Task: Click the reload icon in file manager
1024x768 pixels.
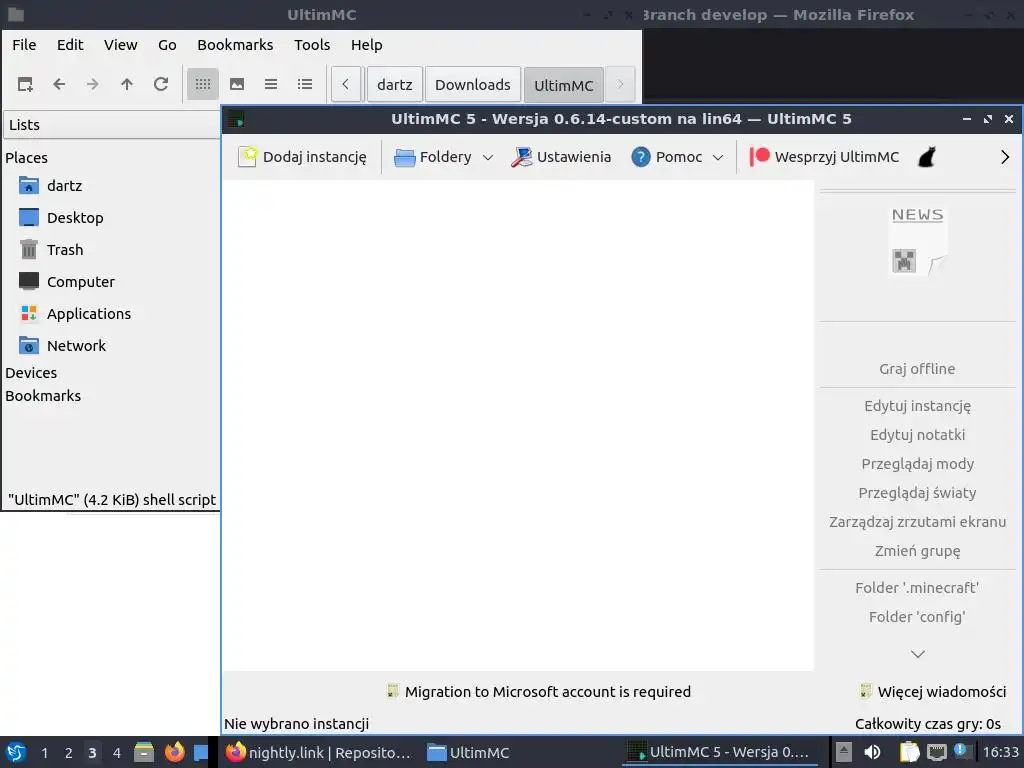Action: tap(161, 84)
